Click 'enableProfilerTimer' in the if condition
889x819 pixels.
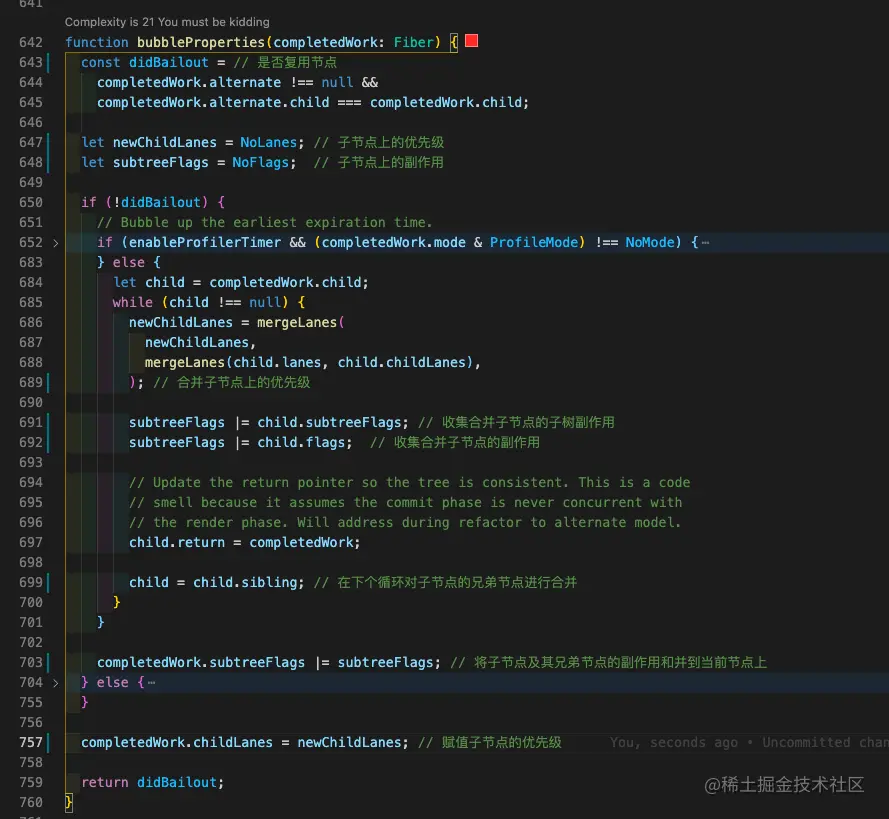(x=205, y=243)
